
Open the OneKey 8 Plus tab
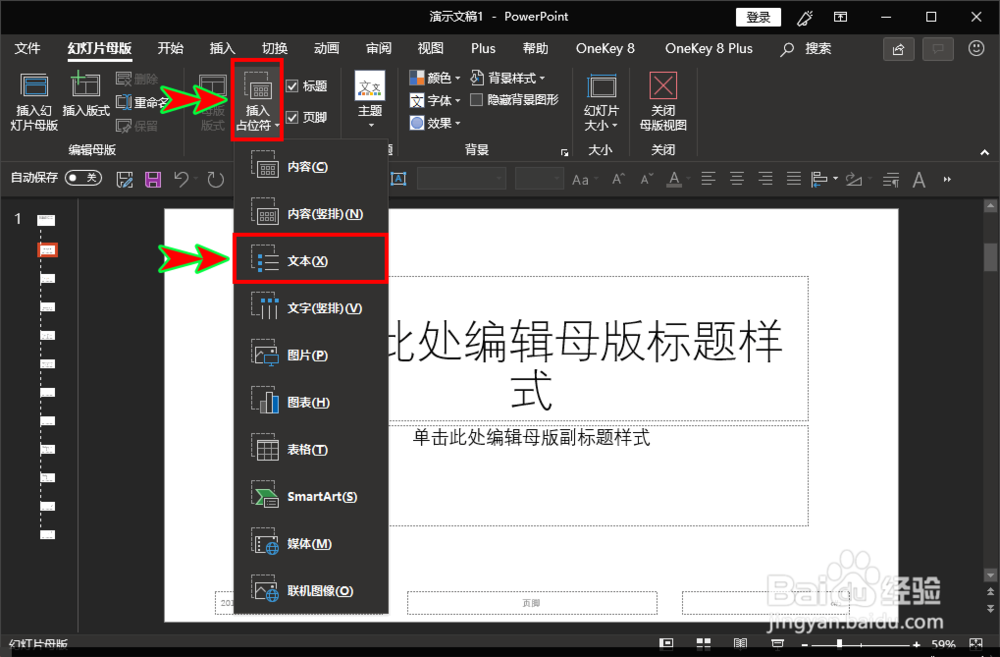tap(709, 48)
